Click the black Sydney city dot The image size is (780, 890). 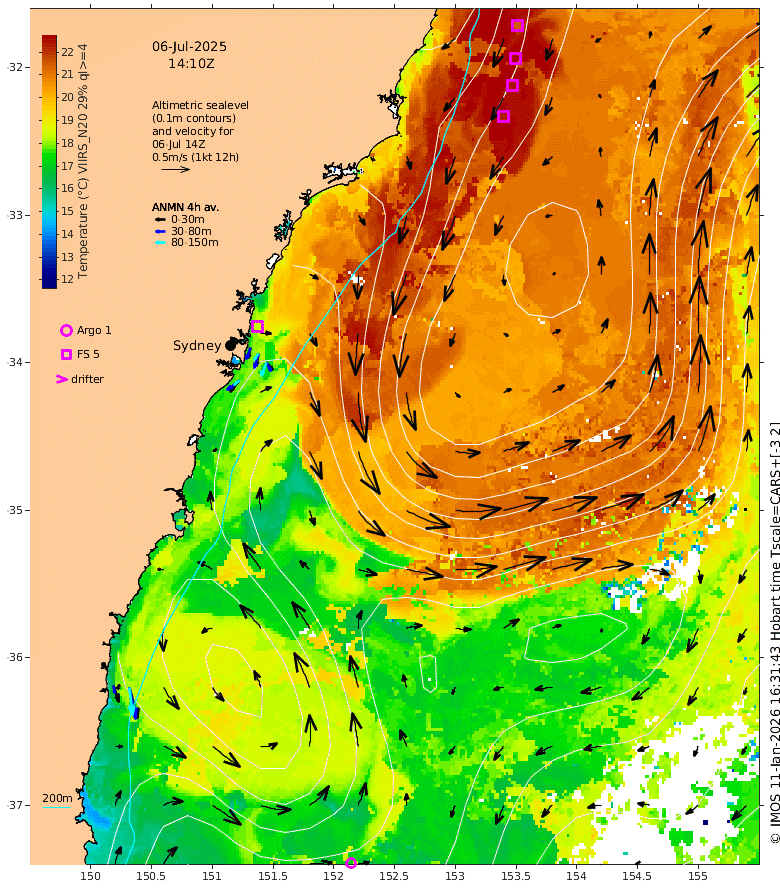230,345
